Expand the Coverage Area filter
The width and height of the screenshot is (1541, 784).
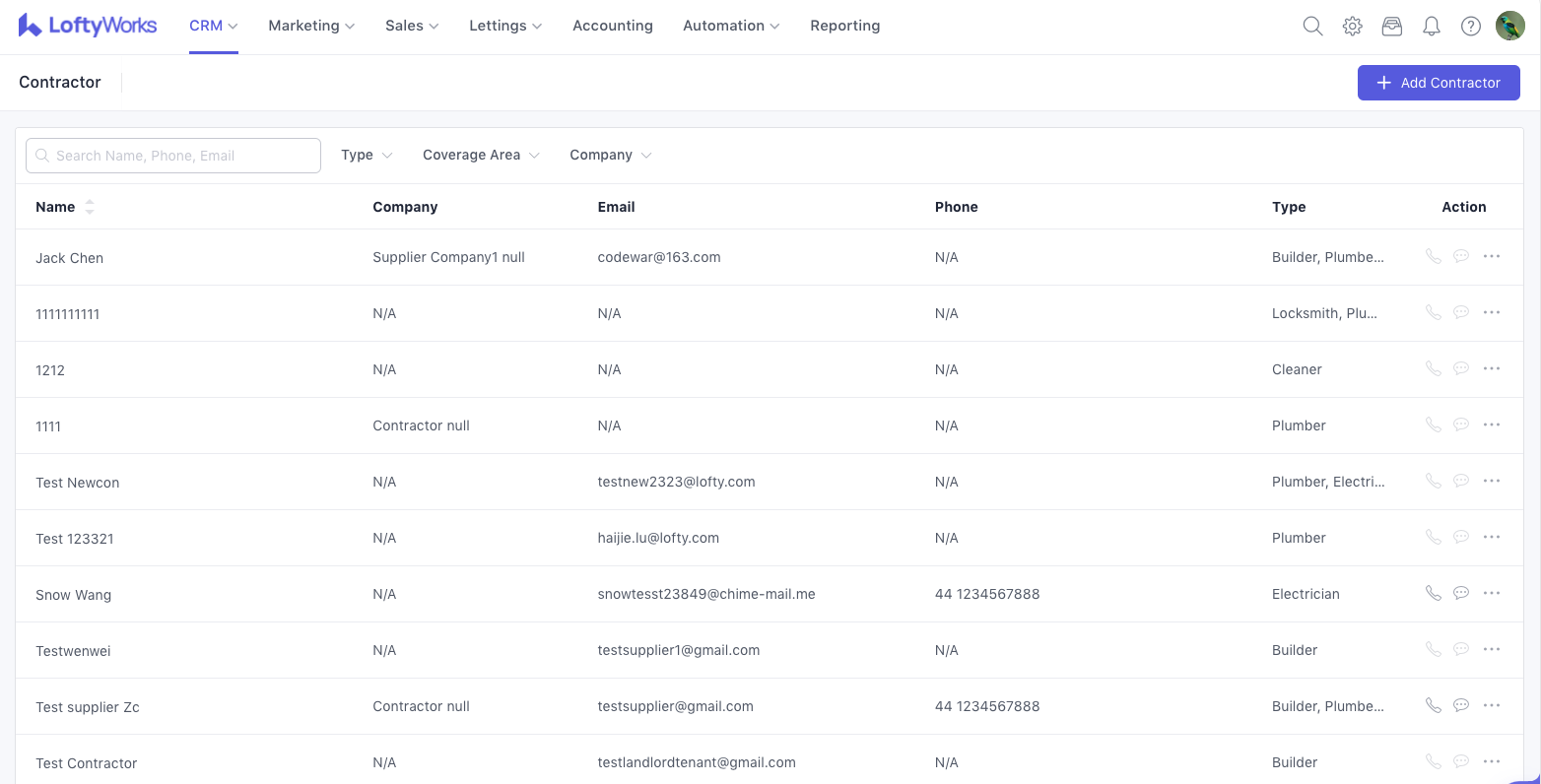coord(481,156)
